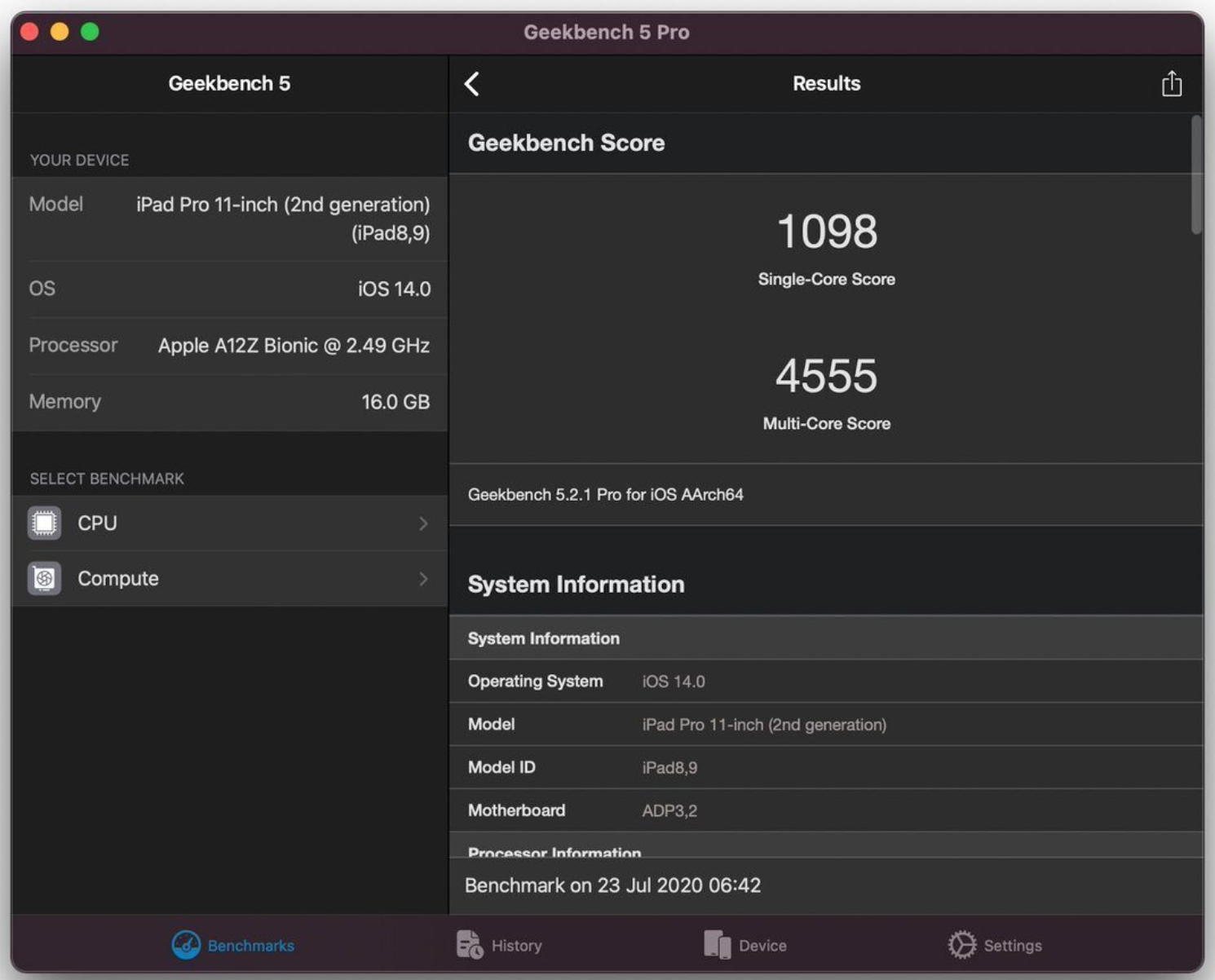This screenshot has width=1215, height=980.
Task: Click the Settings gear icon
Action: point(962,945)
